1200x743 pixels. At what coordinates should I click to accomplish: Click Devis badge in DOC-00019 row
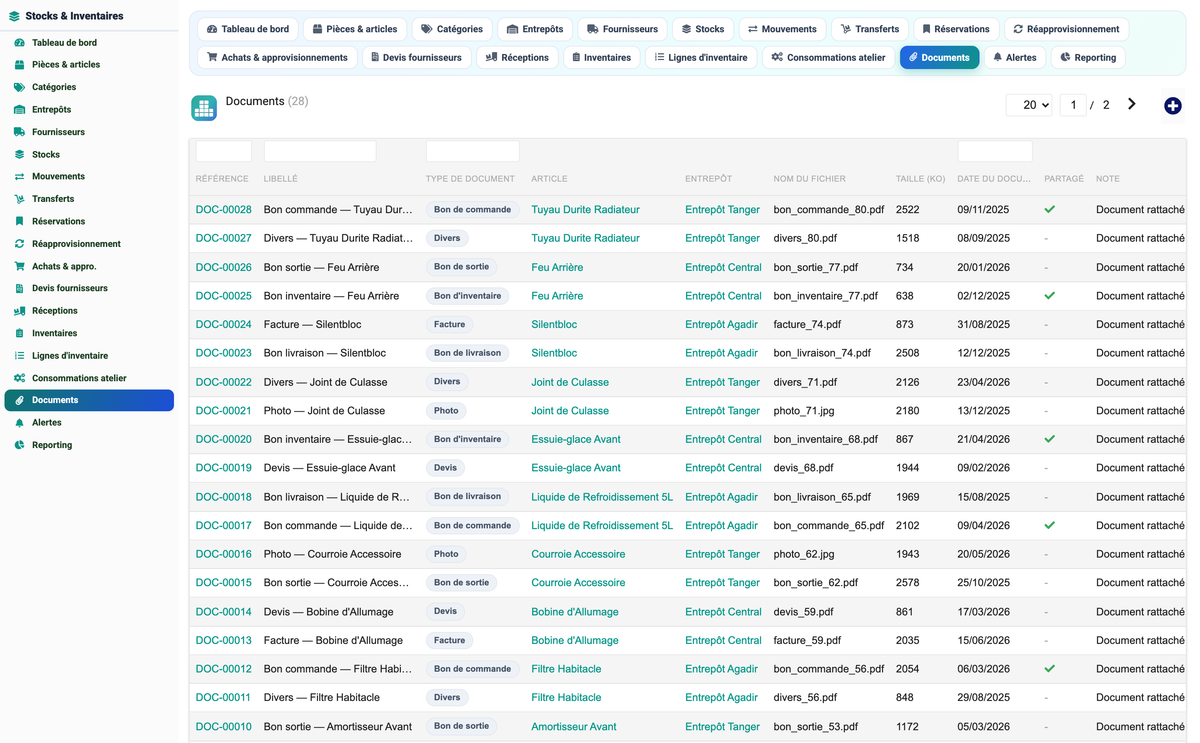446,468
